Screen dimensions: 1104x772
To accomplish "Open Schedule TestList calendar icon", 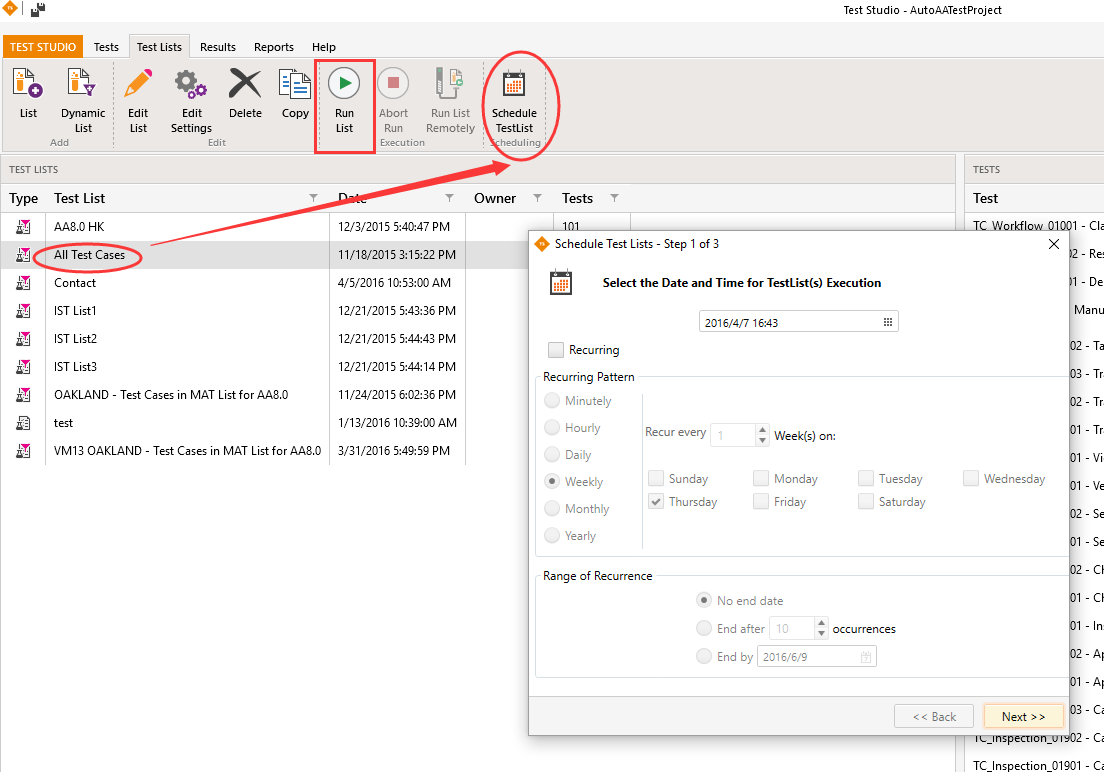I will tap(514, 83).
